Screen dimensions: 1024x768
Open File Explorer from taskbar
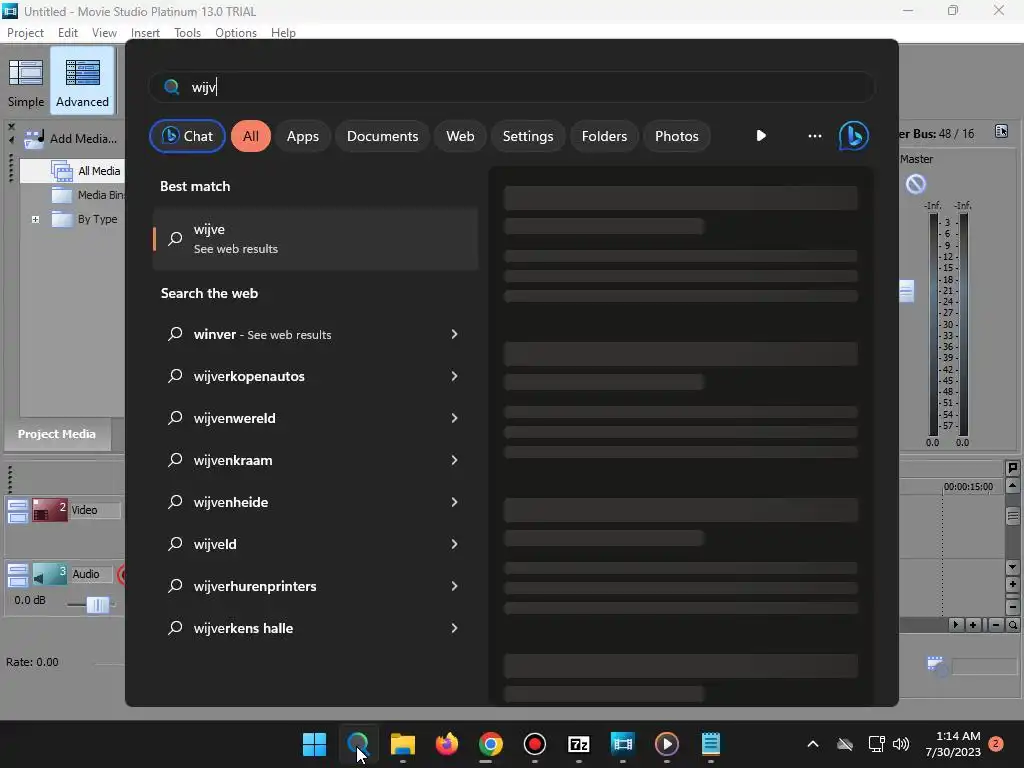point(402,744)
